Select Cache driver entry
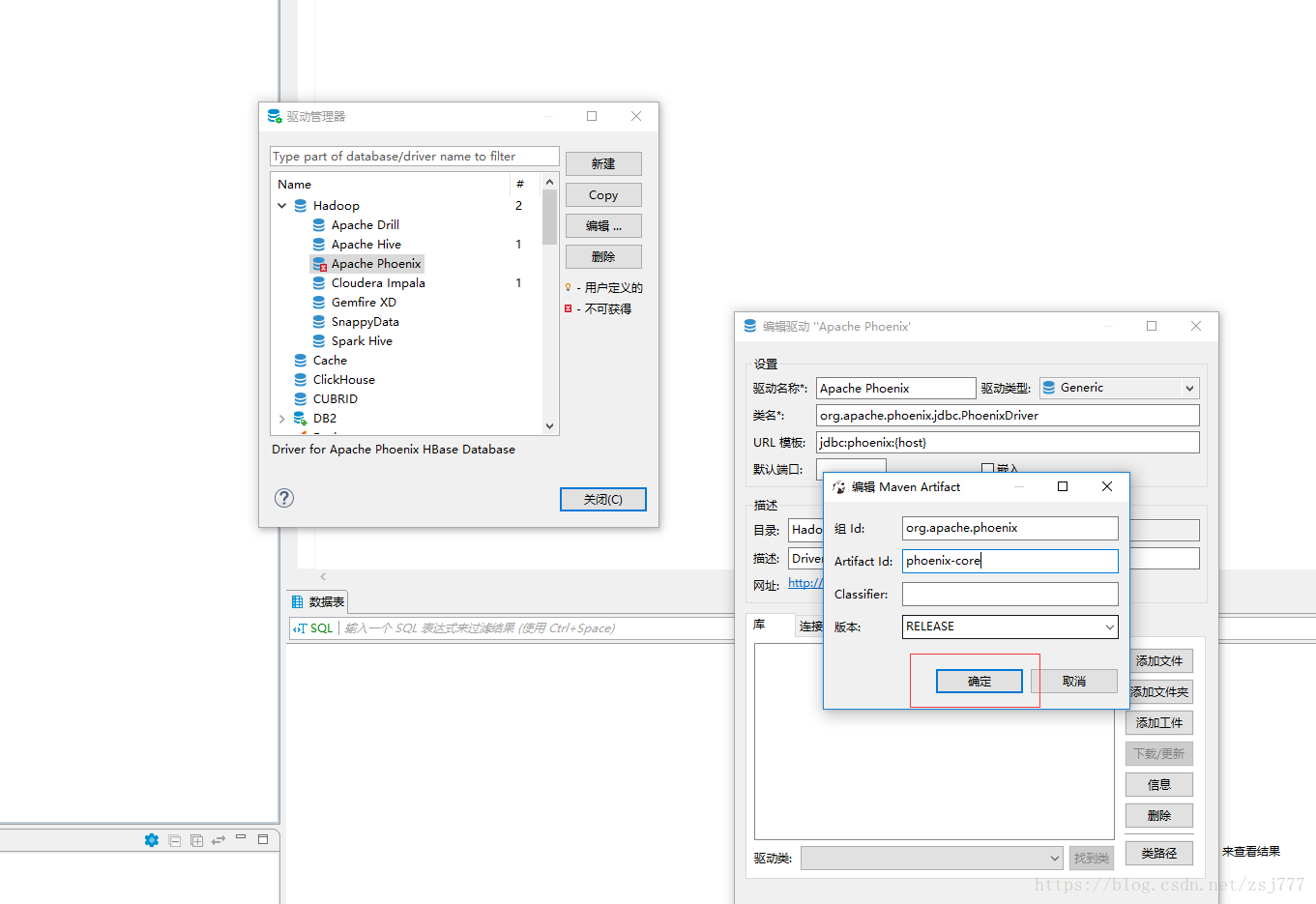 coord(330,361)
